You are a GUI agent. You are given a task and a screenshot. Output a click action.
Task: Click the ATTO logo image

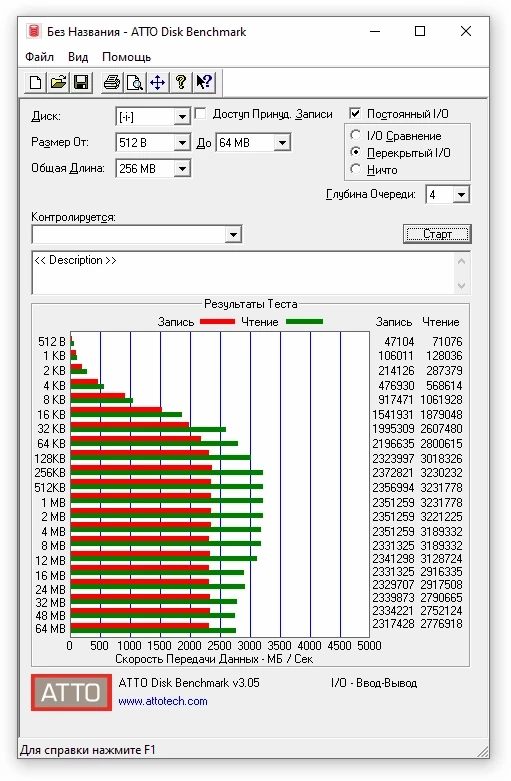(71, 692)
